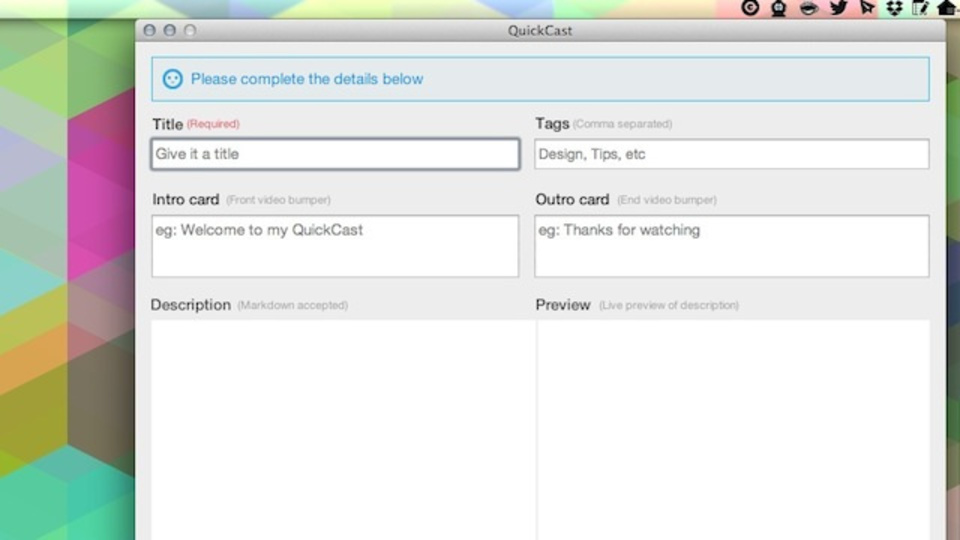Screen dimensions: 960x540
Task: Click the lips icon in menu bar
Action: click(809, 8)
